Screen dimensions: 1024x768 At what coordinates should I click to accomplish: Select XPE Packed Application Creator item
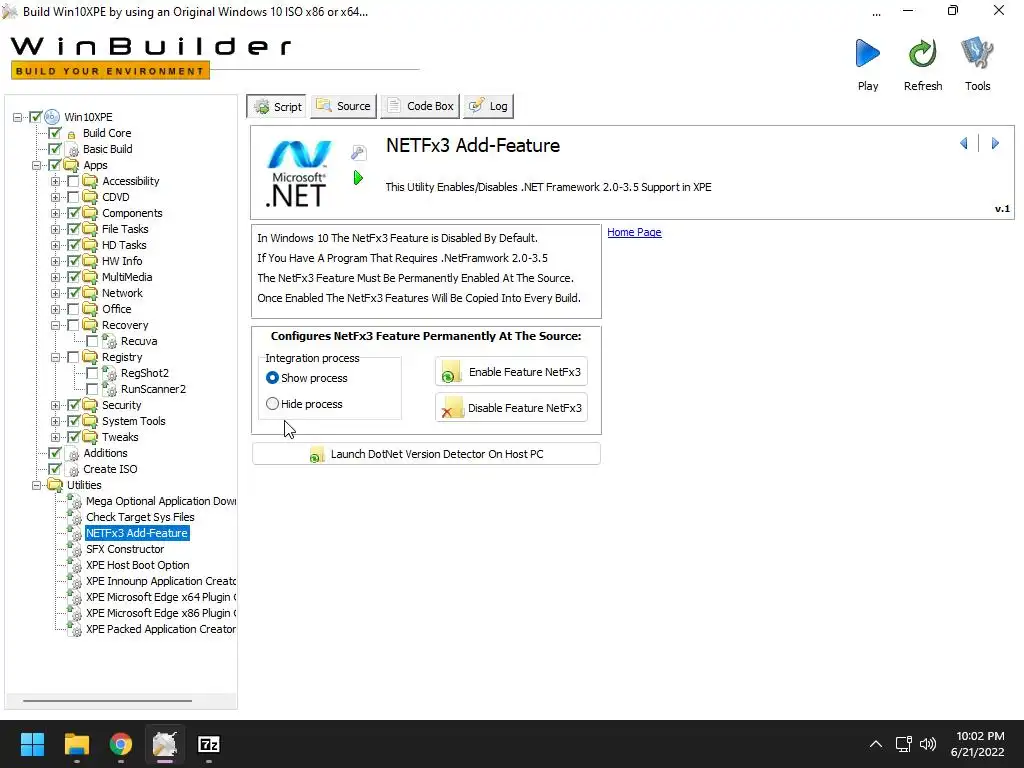pos(161,629)
